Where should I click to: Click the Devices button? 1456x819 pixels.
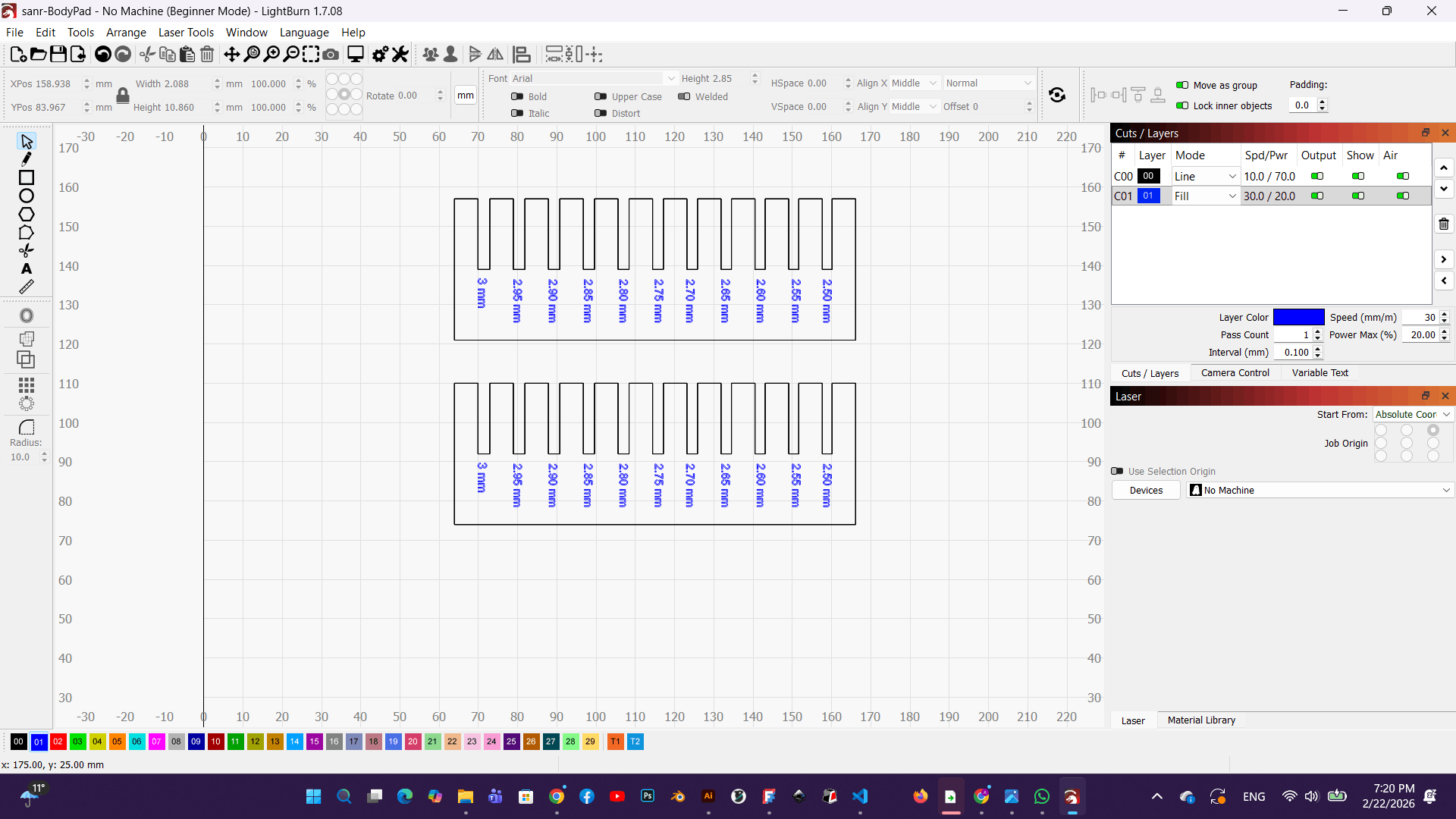pos(1145,490)
